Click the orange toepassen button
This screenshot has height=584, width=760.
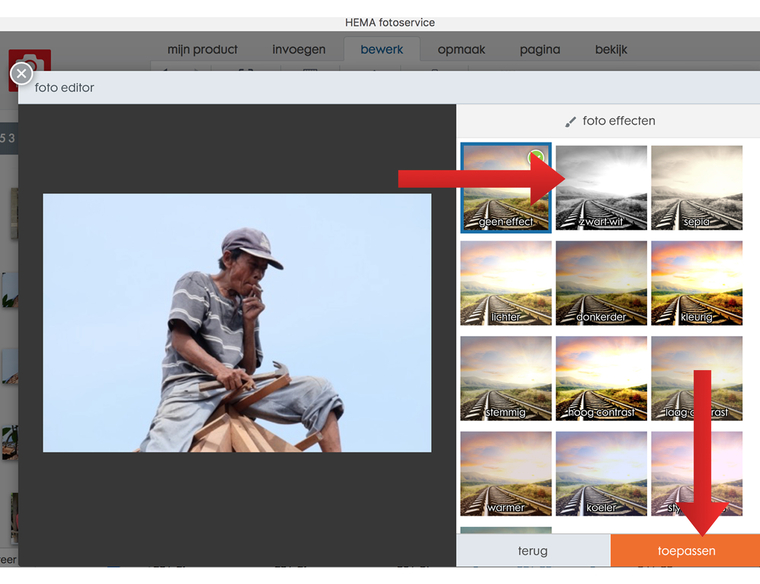685,551
